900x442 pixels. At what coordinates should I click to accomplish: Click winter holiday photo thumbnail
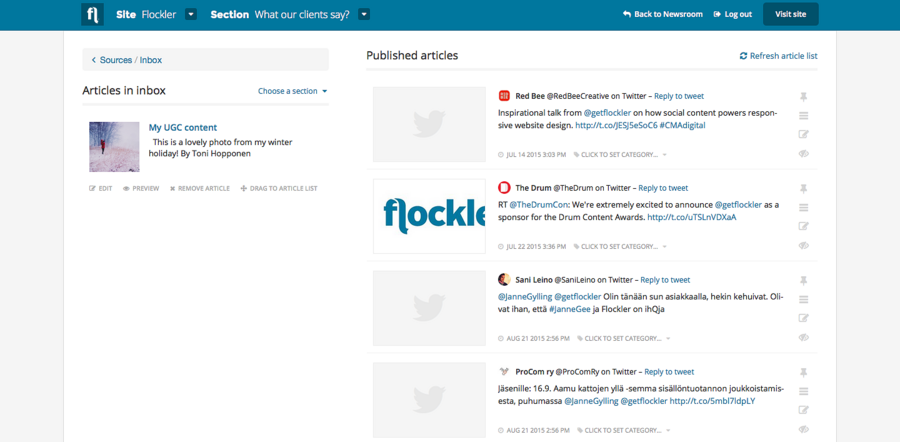pos(114,147)
